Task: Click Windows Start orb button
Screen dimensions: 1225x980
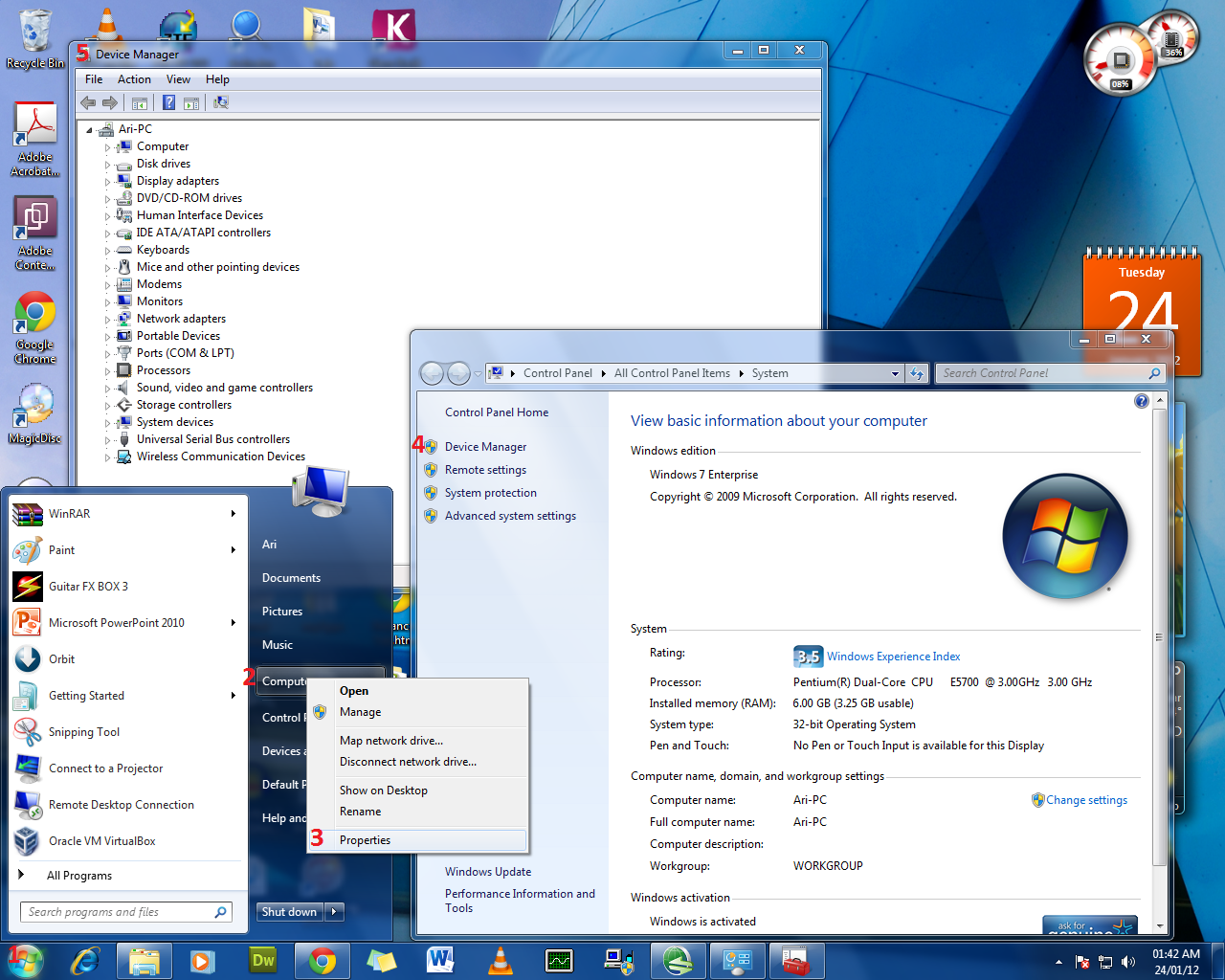Action: pos(26,960)
